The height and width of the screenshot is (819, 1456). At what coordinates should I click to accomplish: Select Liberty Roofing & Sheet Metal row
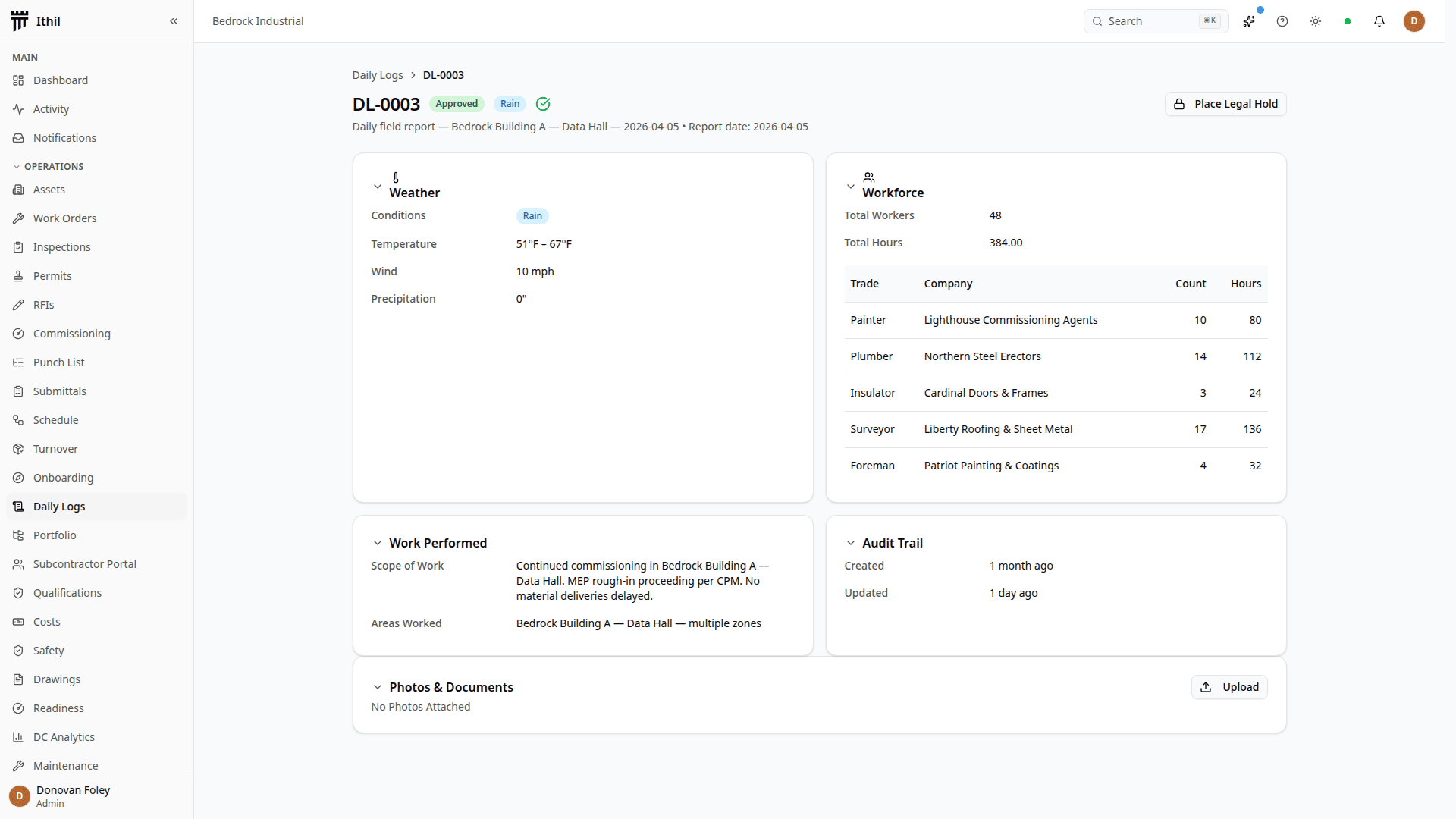coord(1056,429)
